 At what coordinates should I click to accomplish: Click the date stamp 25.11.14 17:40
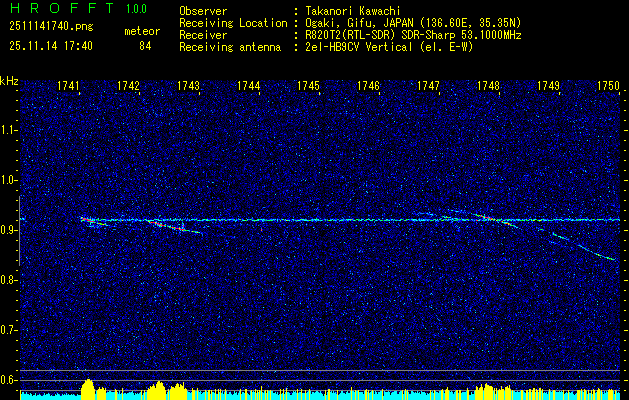coord(51,46)
